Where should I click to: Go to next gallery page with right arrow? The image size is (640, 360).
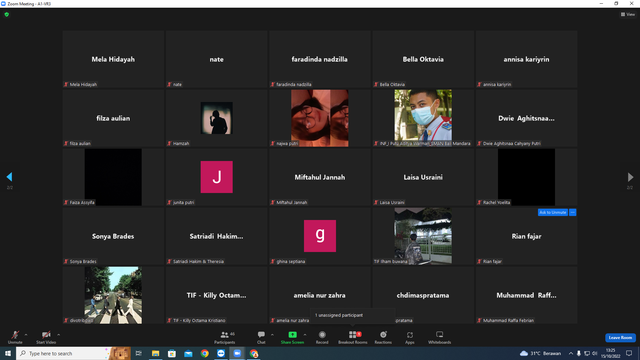click(630, 177)
